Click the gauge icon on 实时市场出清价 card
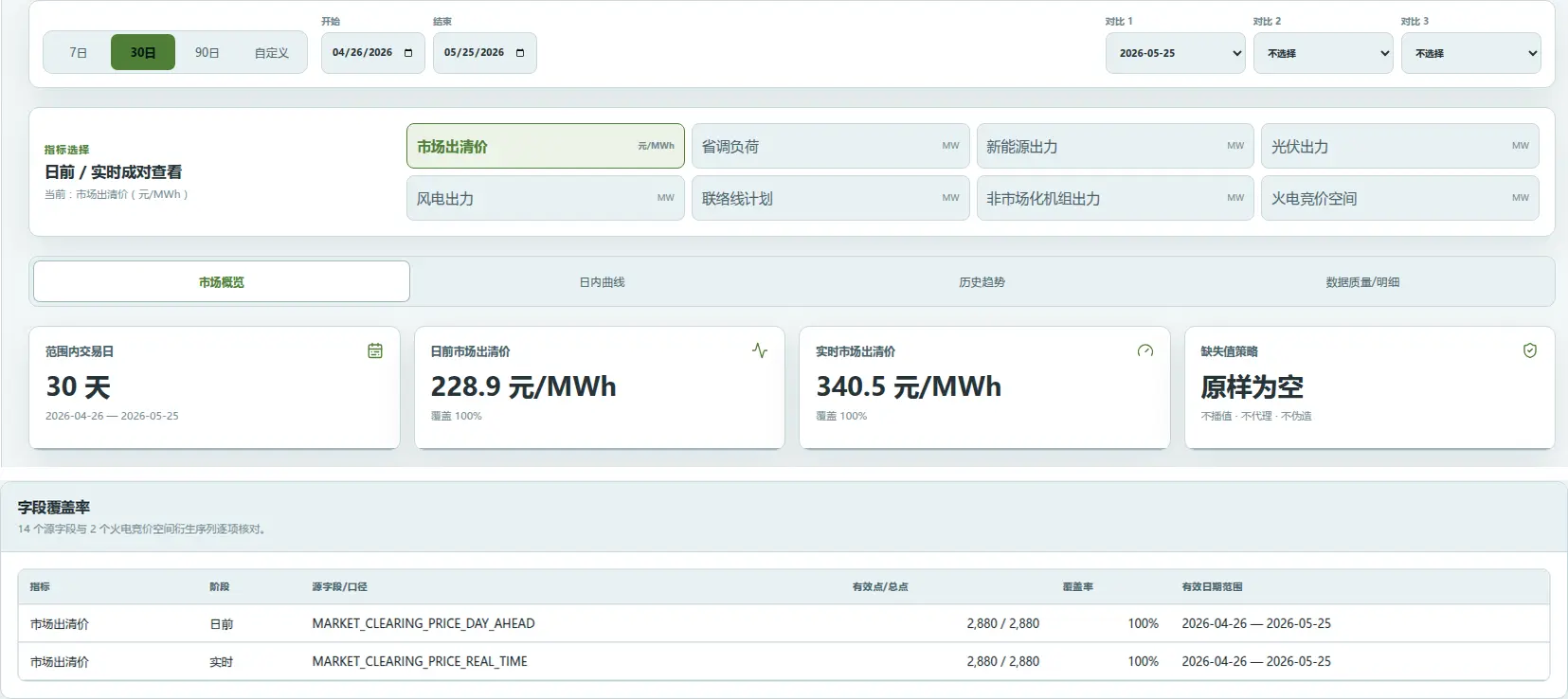This screenshot has height=699, width=1568. [1145, 350]
